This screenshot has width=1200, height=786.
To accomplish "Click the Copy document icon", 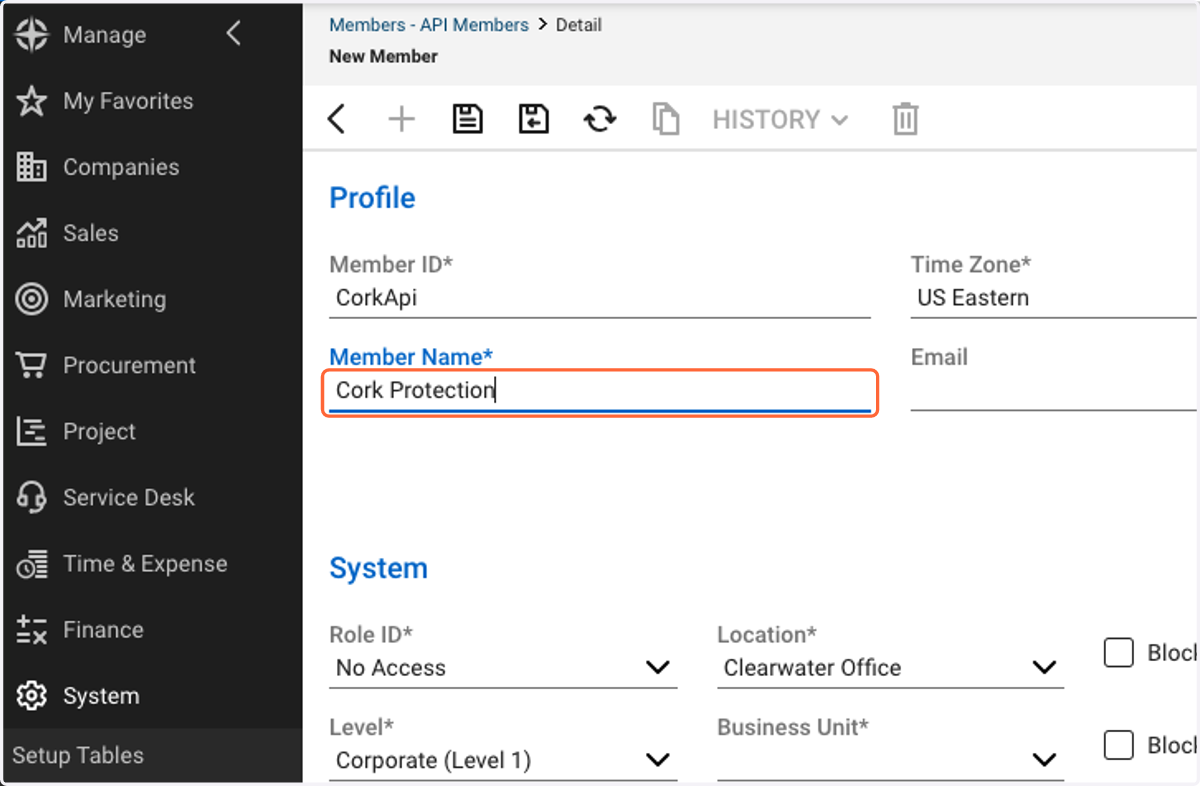I will [666, 120].
